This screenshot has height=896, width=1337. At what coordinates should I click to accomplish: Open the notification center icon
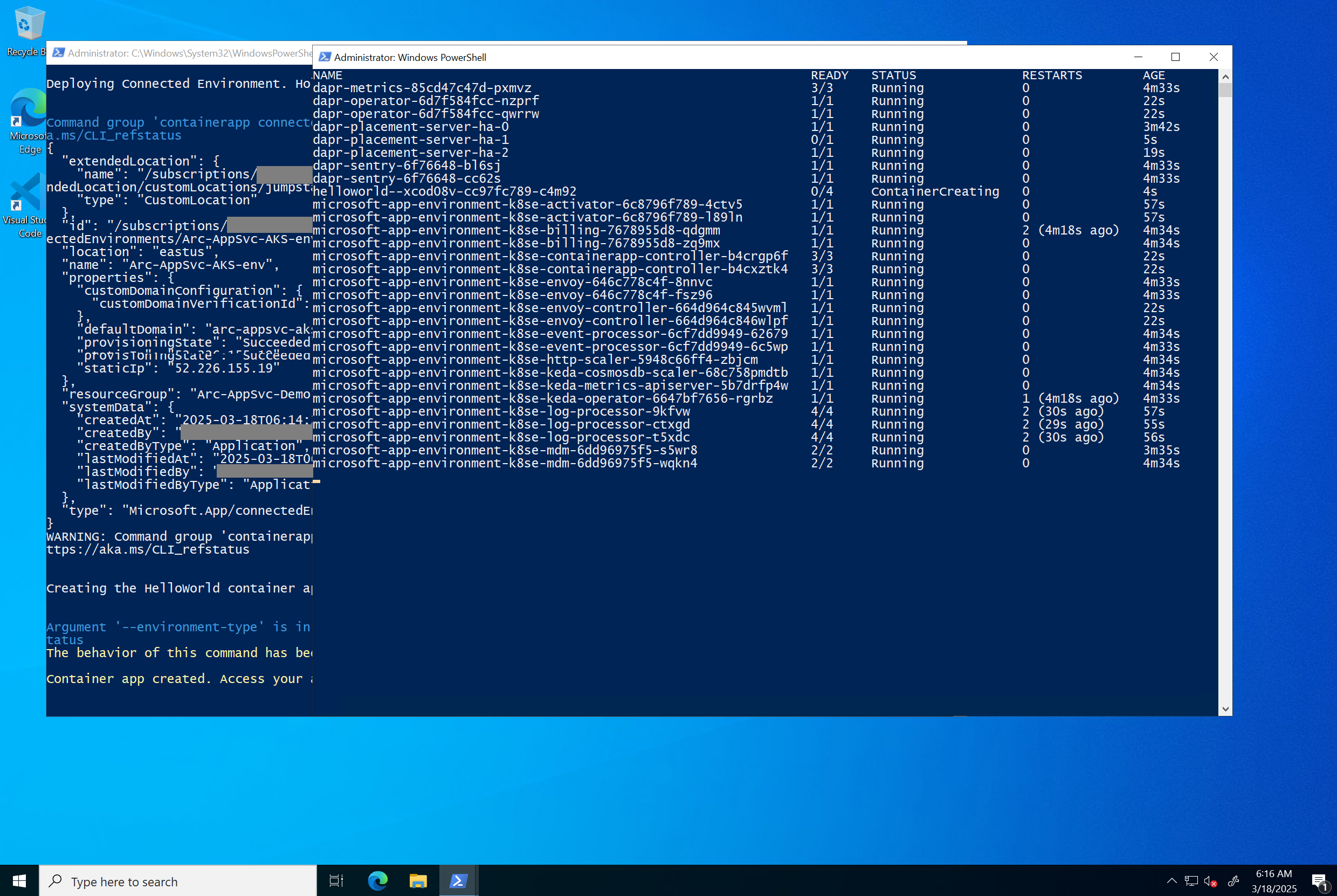1319,881
